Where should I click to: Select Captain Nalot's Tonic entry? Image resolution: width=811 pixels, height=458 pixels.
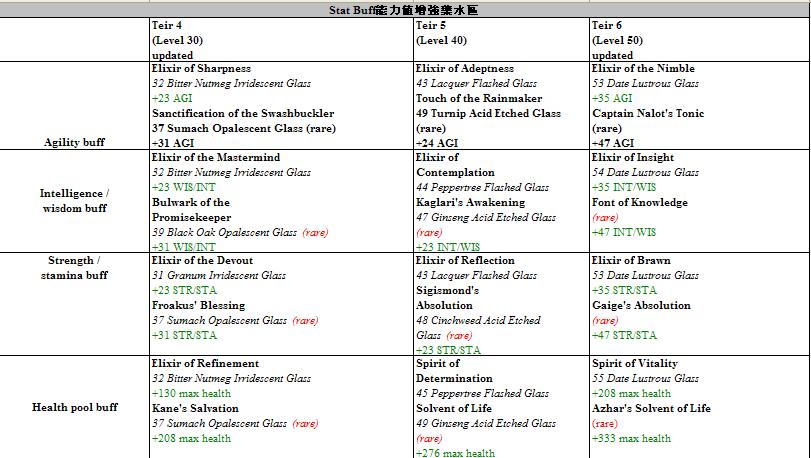coord(648,114)
